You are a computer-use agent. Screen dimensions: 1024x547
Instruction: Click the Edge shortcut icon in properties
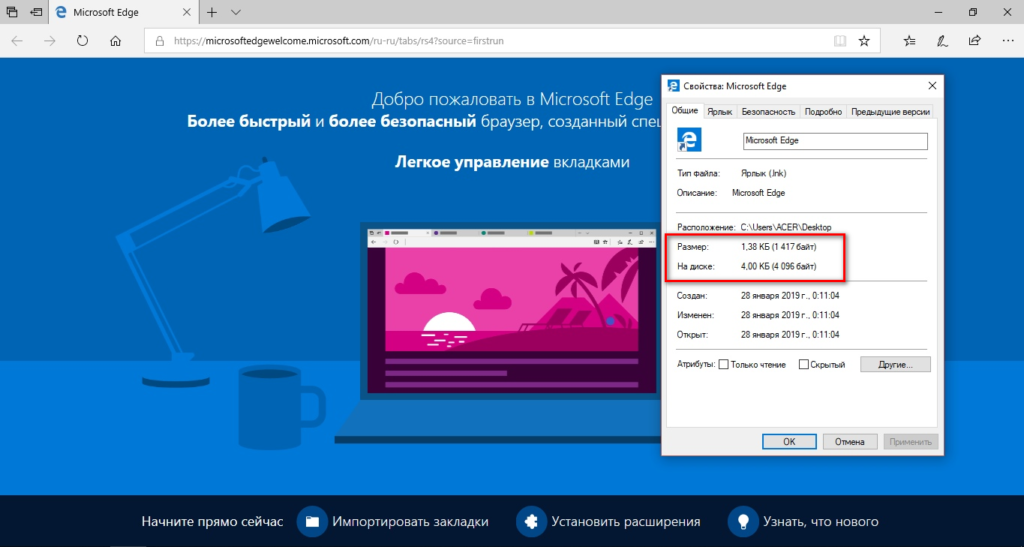[689, 140]
